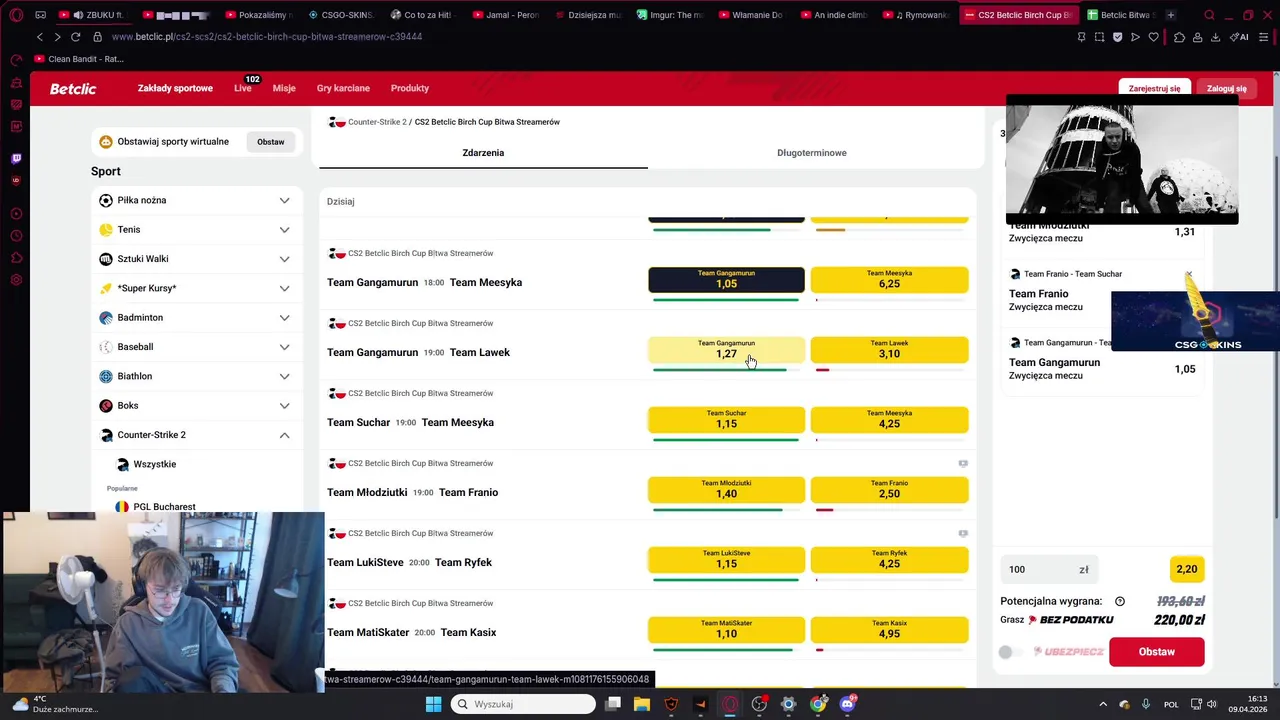The width and height of the screenshot is (1280, 720).
Task: Click the Obstaw virtual sports button
Action: (x=271, y=142)
